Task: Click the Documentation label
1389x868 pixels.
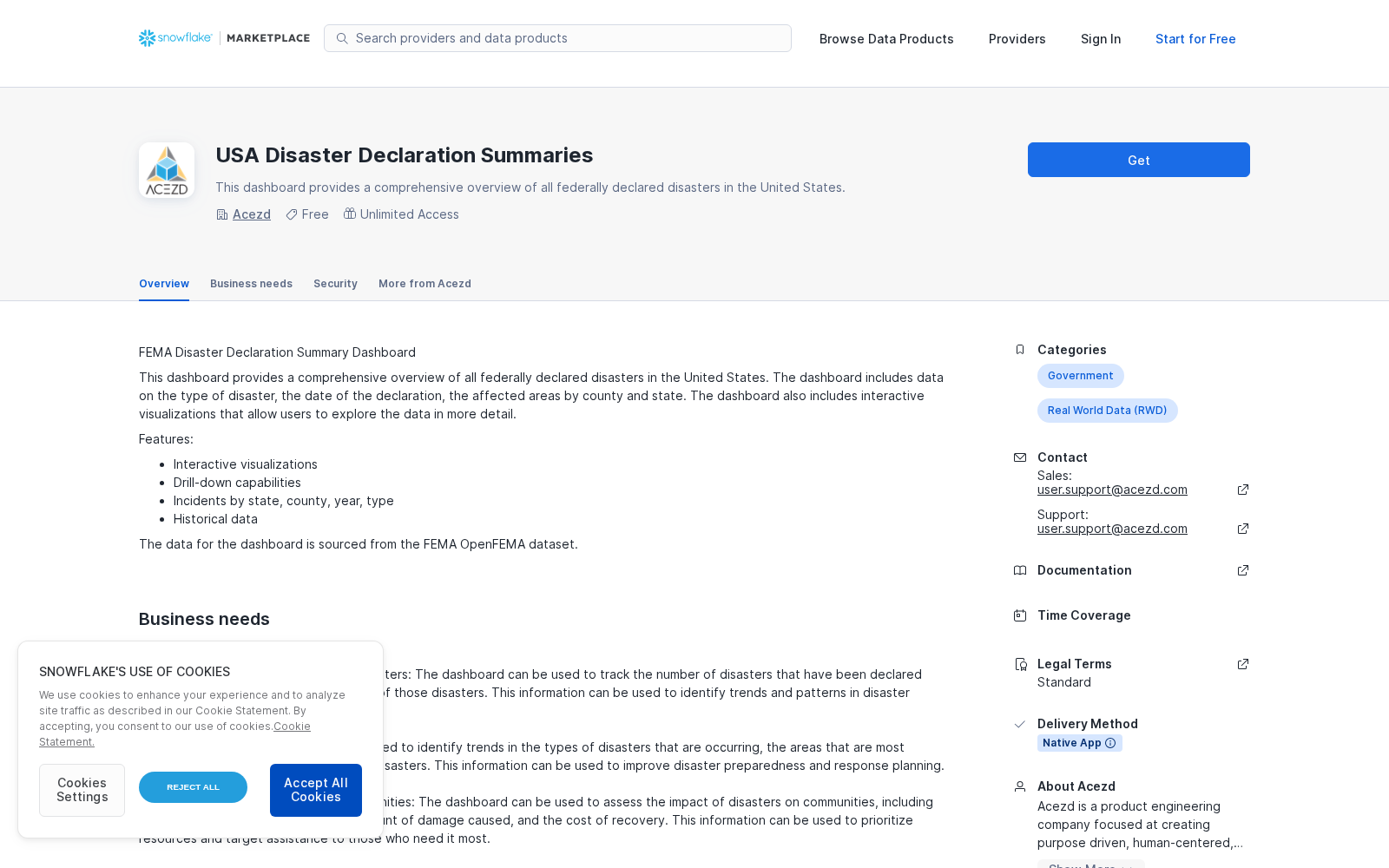Action: click(1084, 570)
